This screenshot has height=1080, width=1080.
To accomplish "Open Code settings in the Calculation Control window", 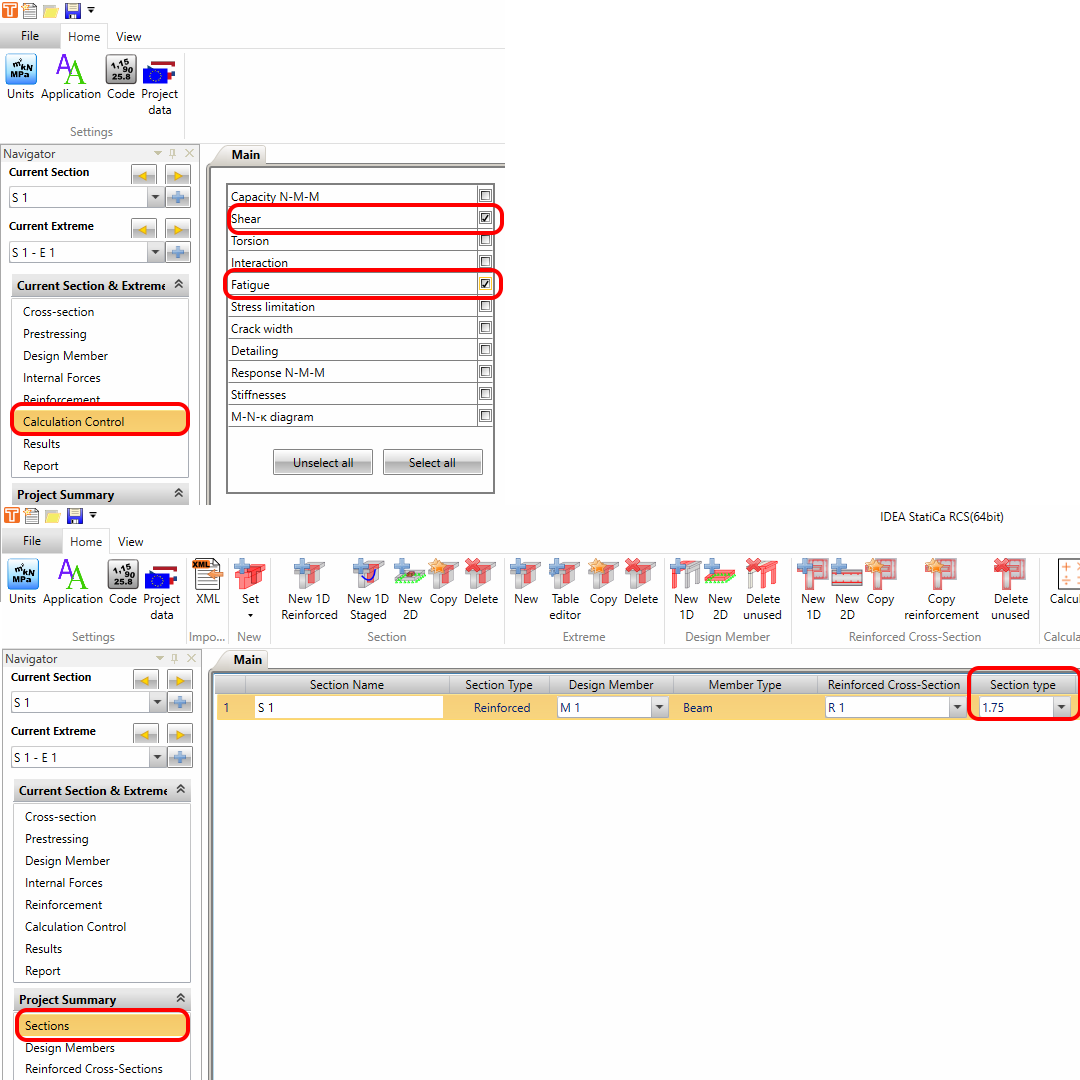I will coord(121,77).
